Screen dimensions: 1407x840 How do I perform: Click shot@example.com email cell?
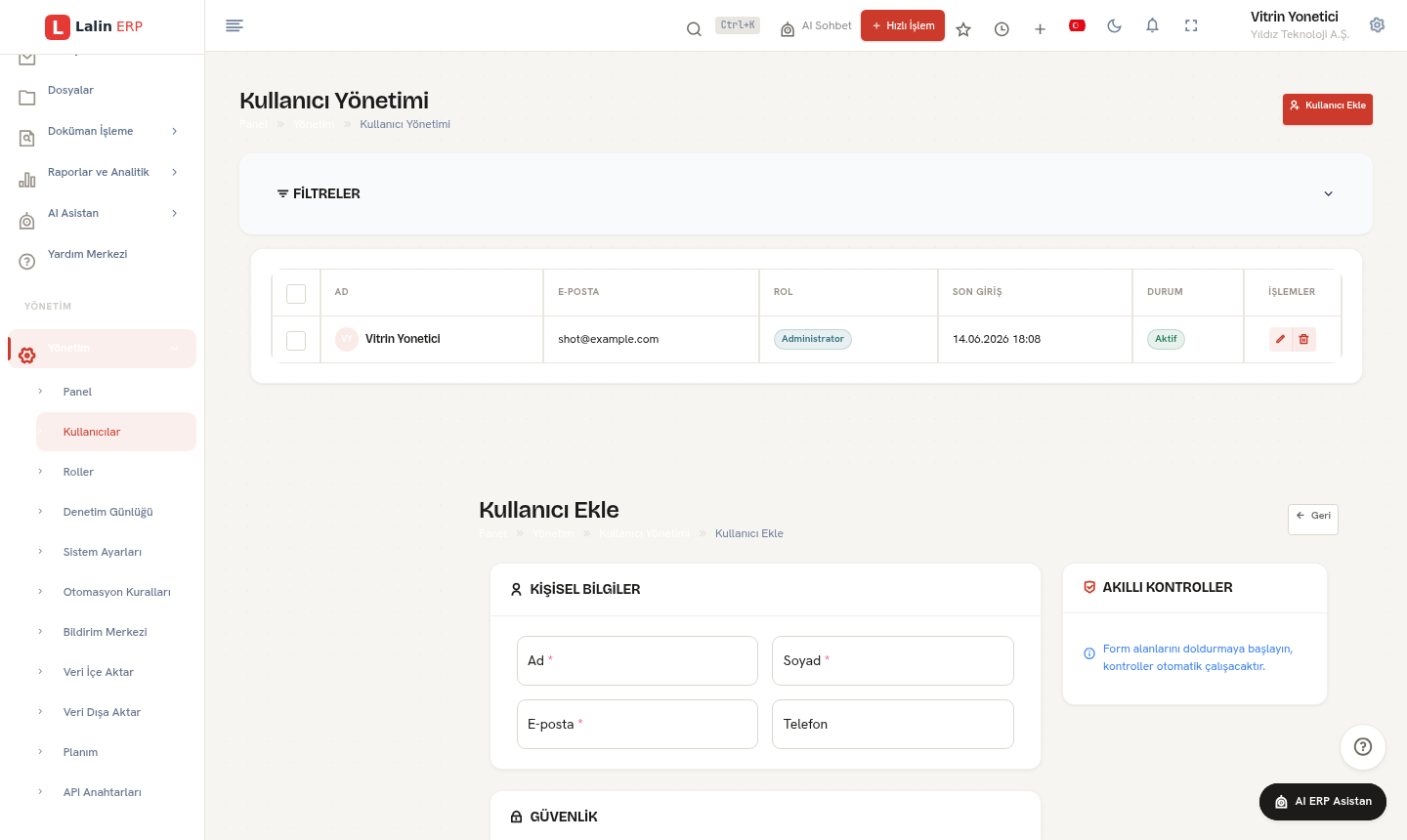coord(608,339)
